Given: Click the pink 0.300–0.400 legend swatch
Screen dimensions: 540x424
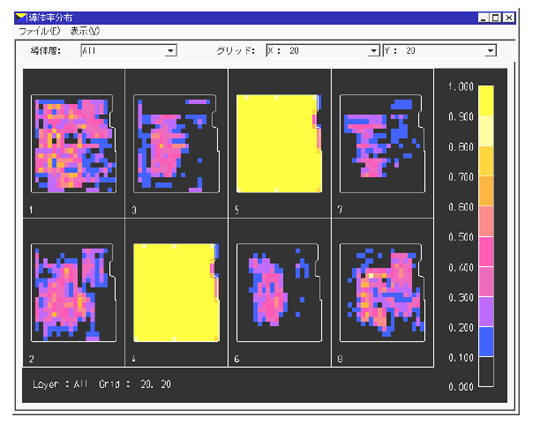Looking at the screenshot, I should [x=486, y=281].
